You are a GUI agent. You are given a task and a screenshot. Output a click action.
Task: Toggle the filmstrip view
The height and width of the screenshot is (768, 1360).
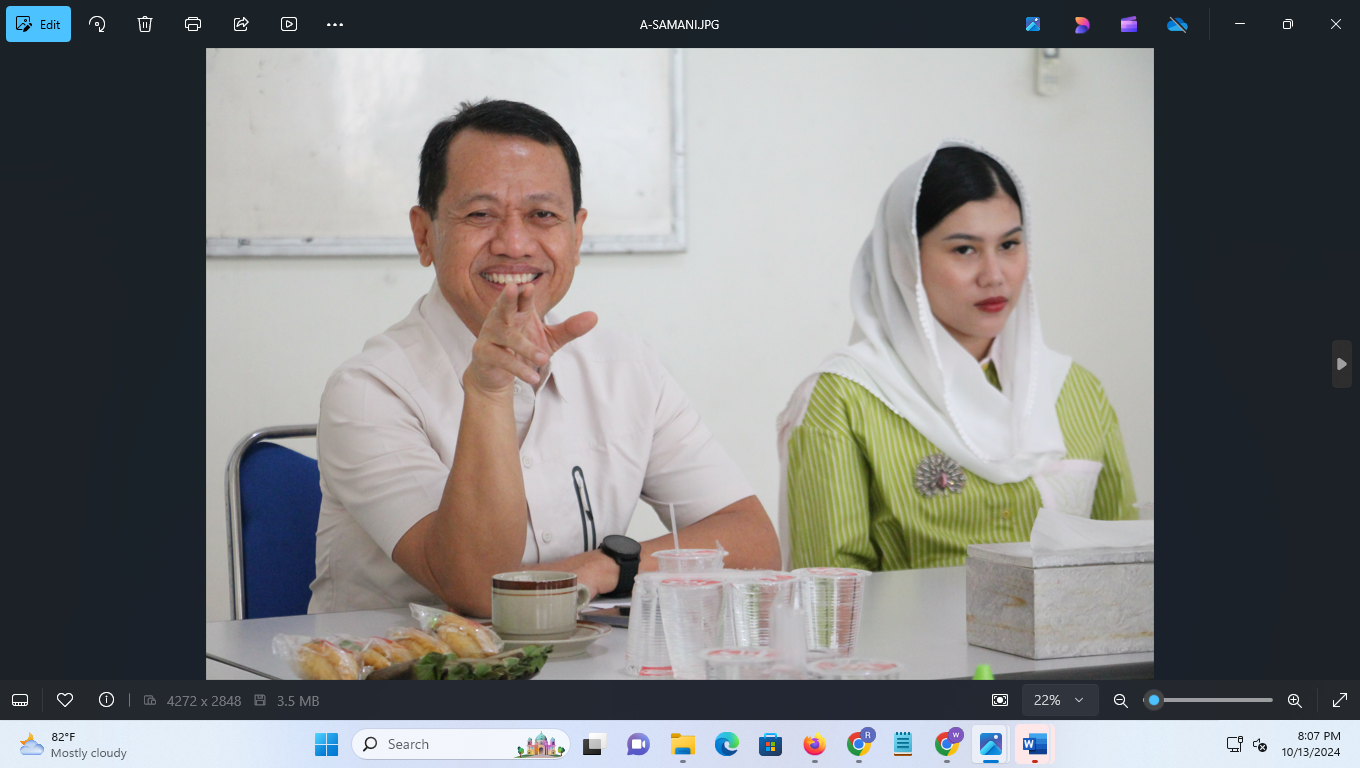click(20, 700)
